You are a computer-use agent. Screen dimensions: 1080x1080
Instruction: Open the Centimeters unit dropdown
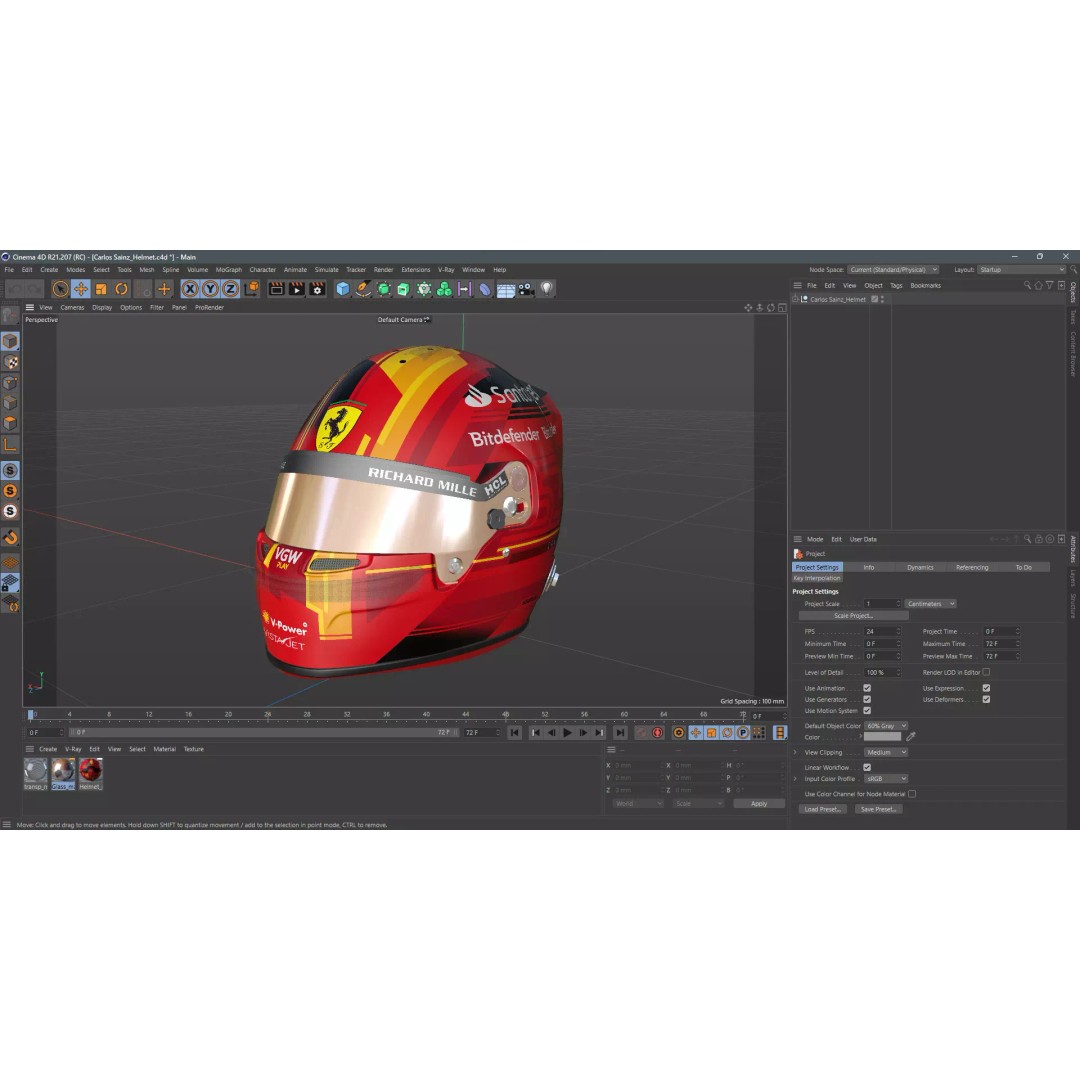point(931,604)
